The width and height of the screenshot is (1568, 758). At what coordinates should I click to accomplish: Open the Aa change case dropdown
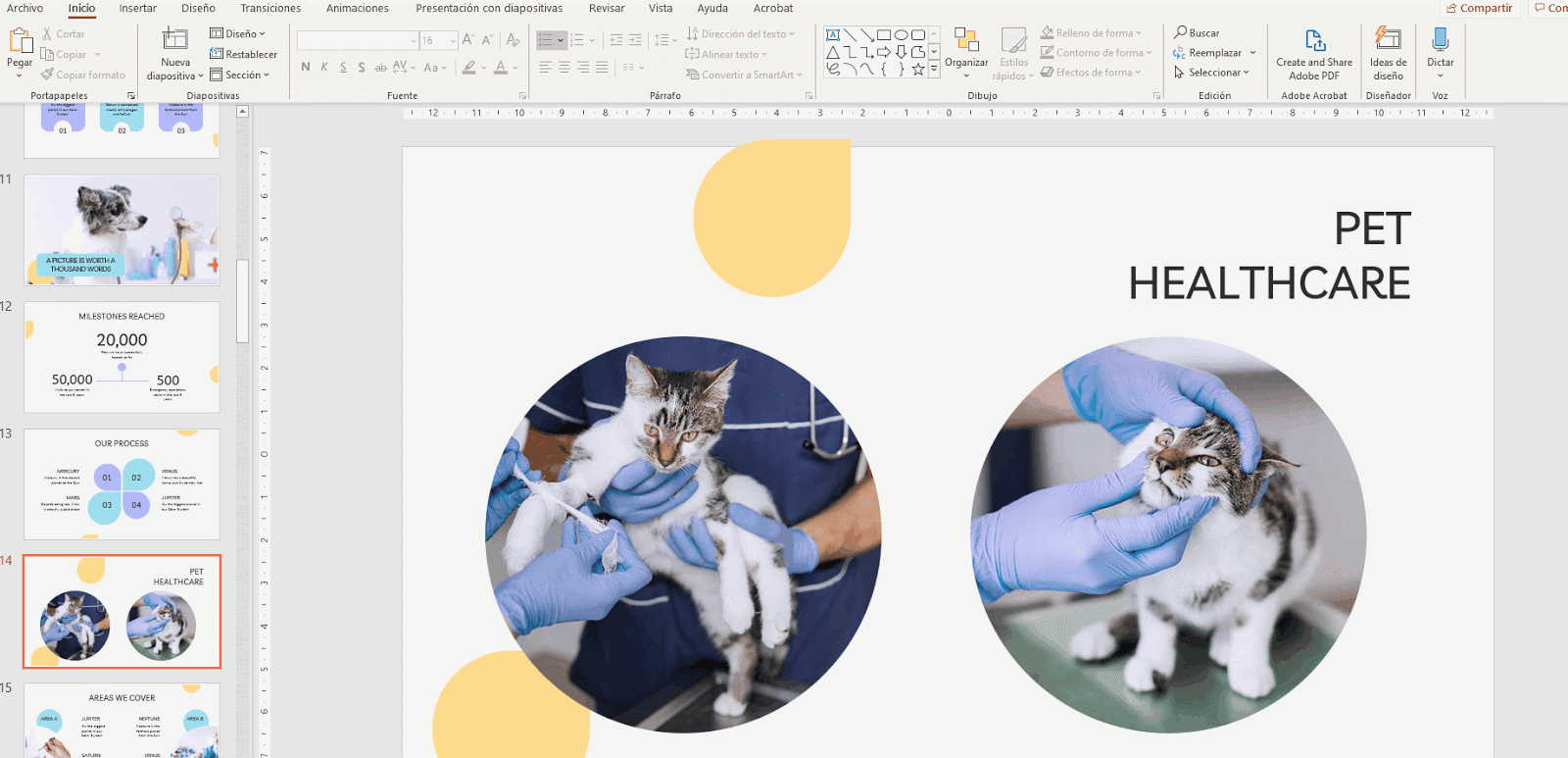434,68
